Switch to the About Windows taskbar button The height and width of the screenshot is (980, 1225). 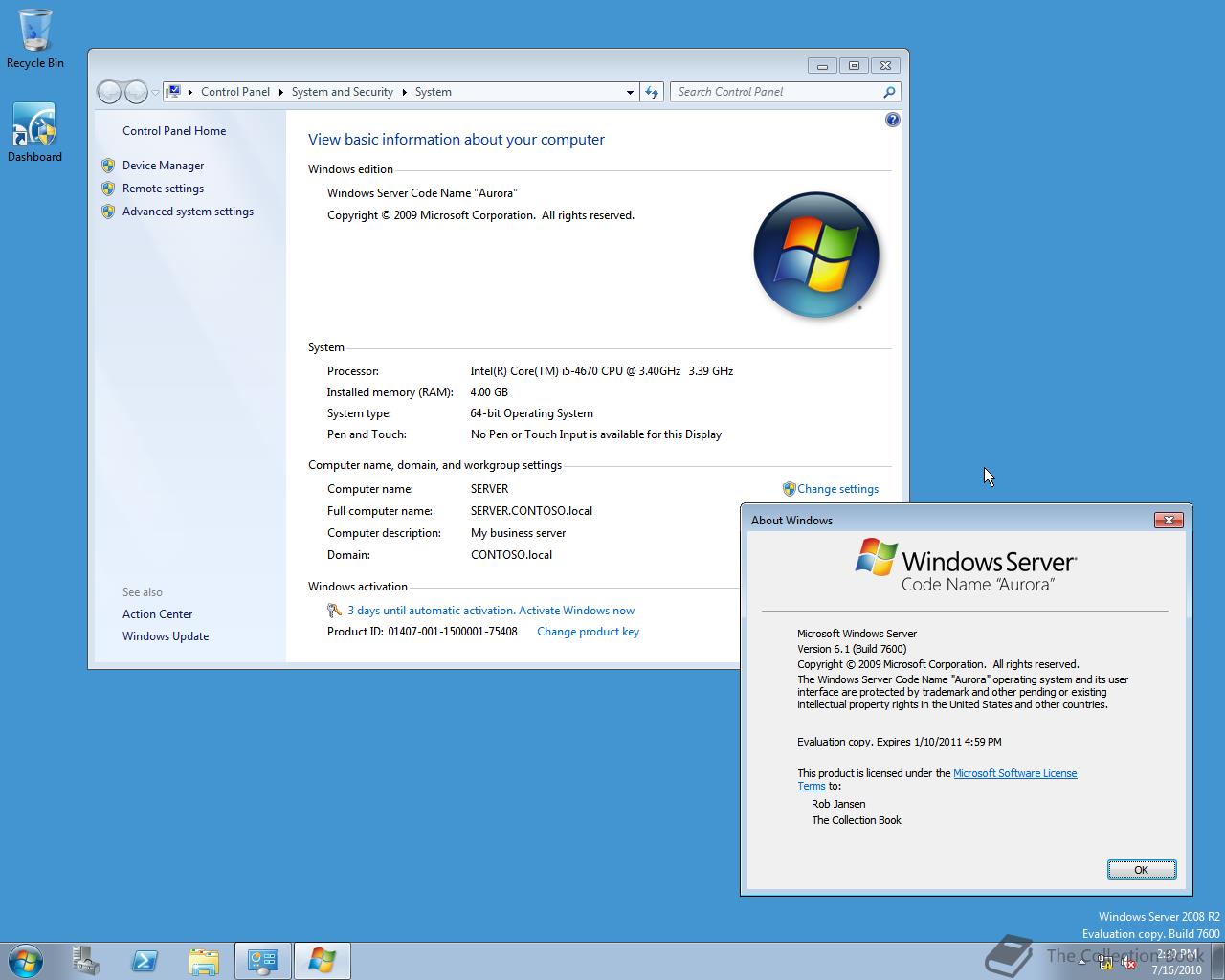323,960
